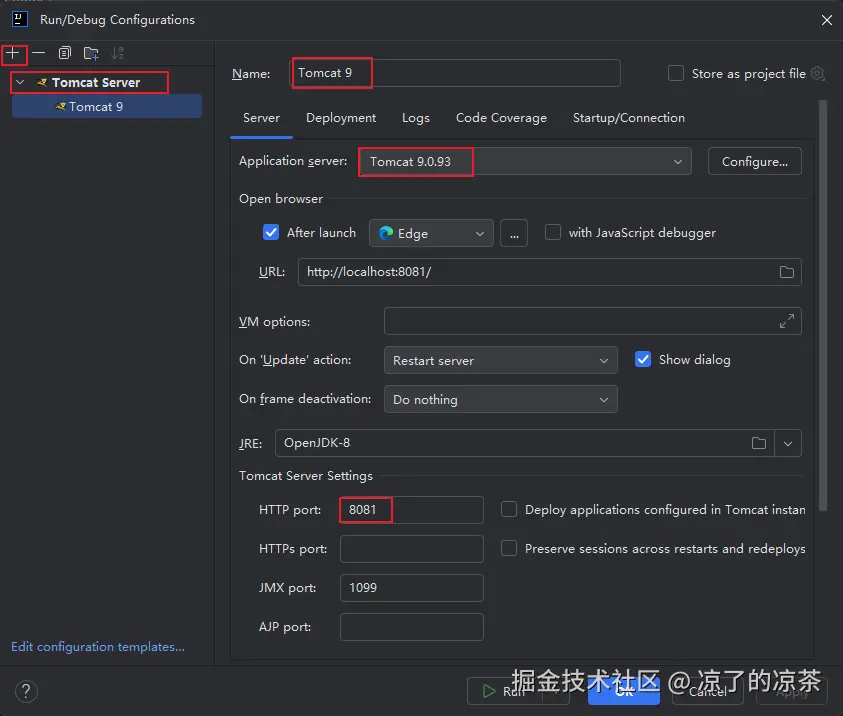Click the Configure... button
The height and width of the screenshot is (716, 843).
[x=754, y=161]
